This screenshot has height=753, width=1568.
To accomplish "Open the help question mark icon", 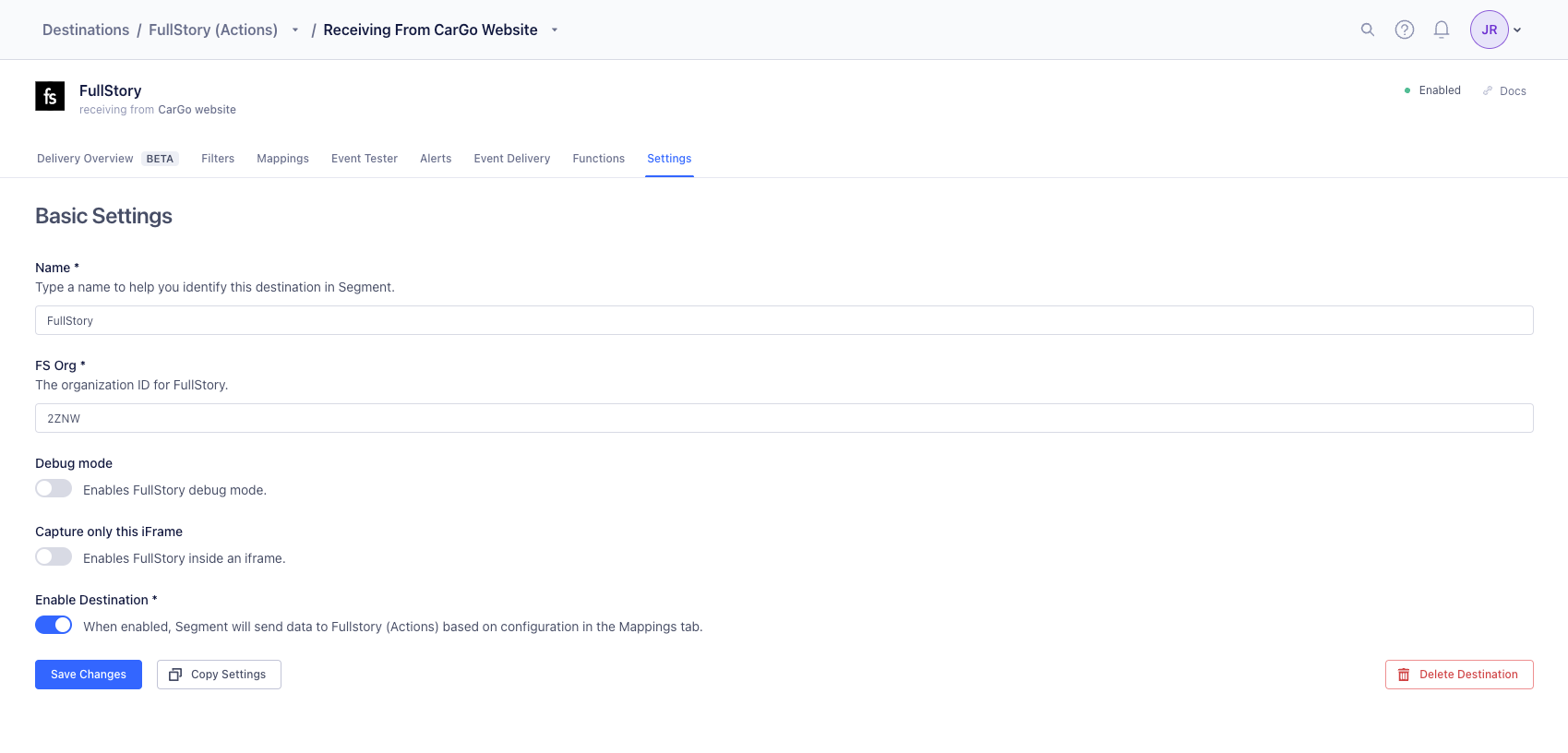I will click(x=1405, y=30).
